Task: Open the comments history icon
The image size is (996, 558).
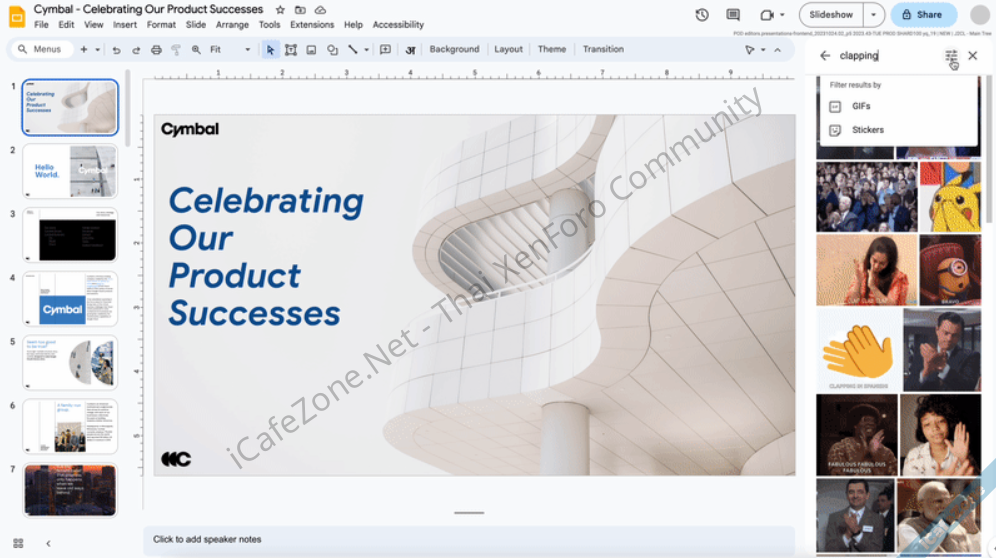Action: coord(733,15)
